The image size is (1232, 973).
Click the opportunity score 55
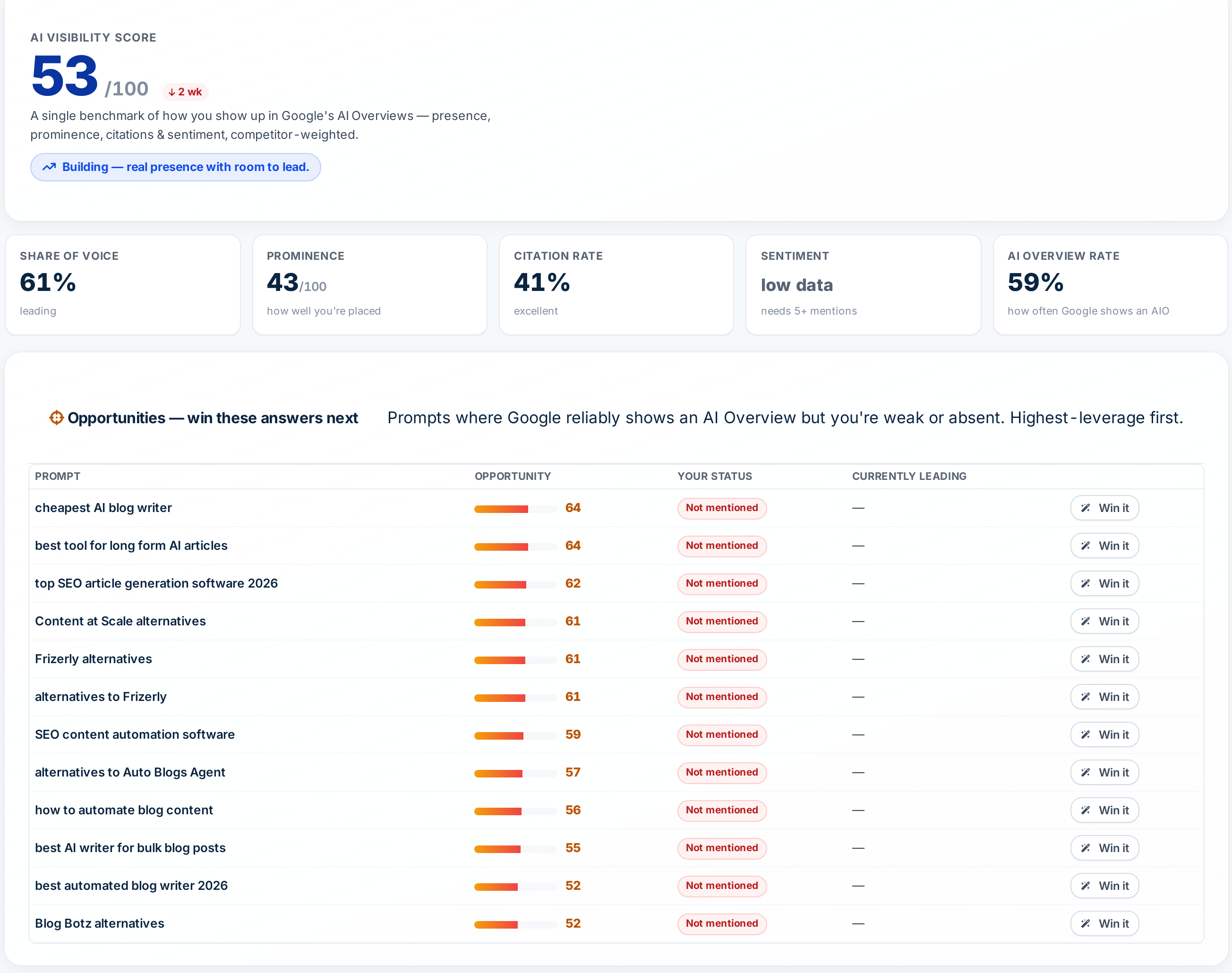(573, 848)
